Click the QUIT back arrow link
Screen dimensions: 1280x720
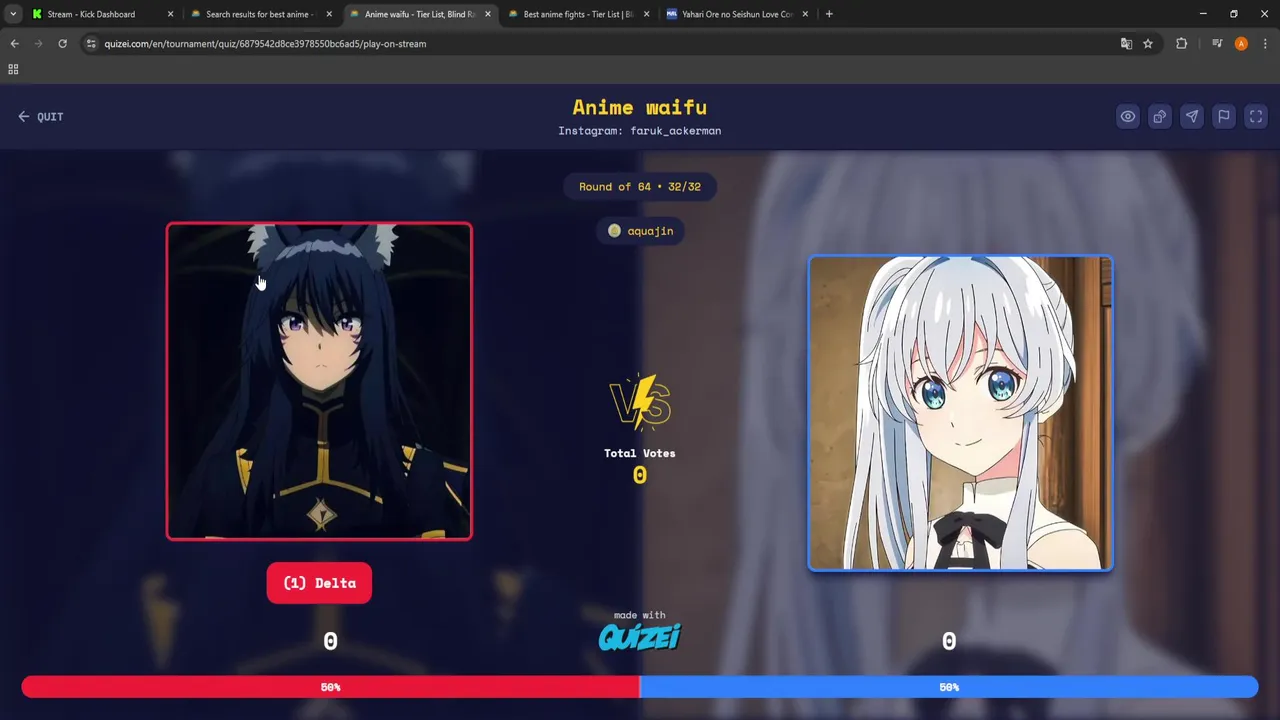click(x=41, y=117)
